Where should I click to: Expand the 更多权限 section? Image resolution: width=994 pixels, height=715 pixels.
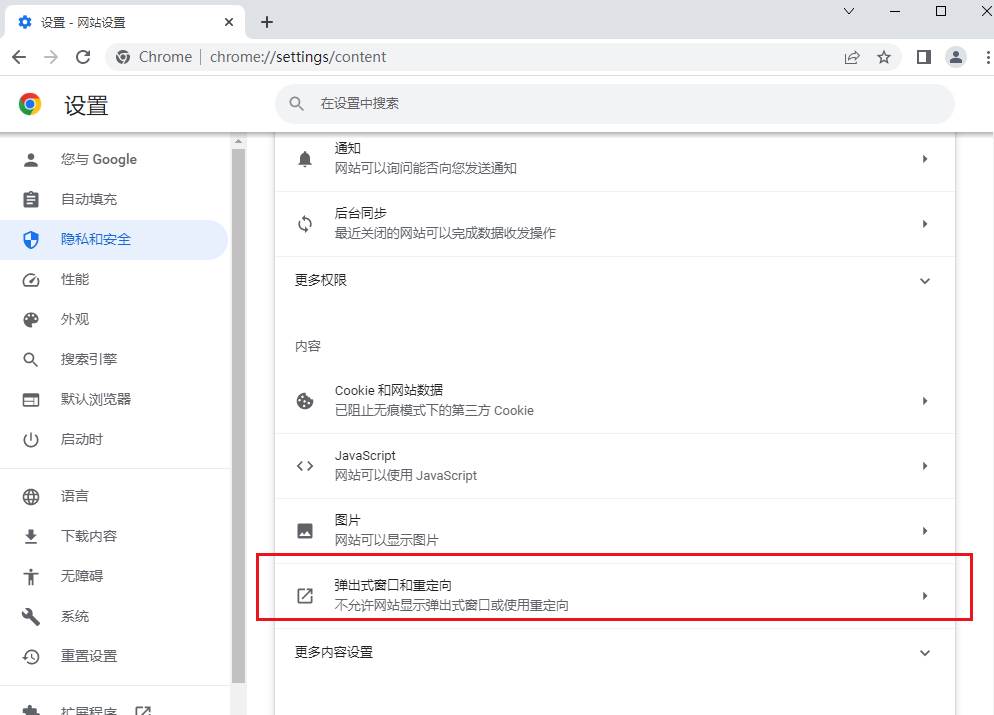[615, 280]
